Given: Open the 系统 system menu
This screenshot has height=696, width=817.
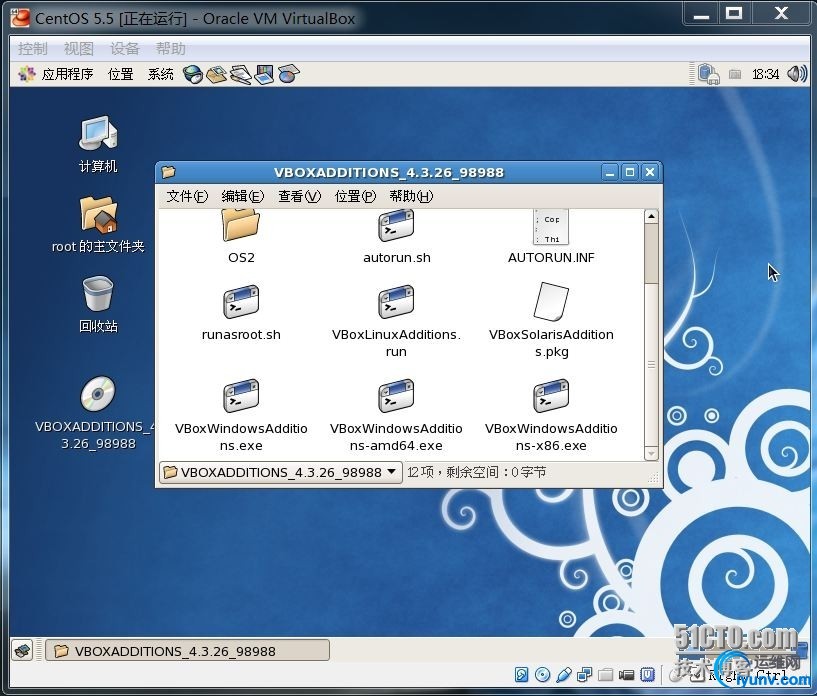Looking at the screenshot, I should pyautogui.click(x=160, y=74).
